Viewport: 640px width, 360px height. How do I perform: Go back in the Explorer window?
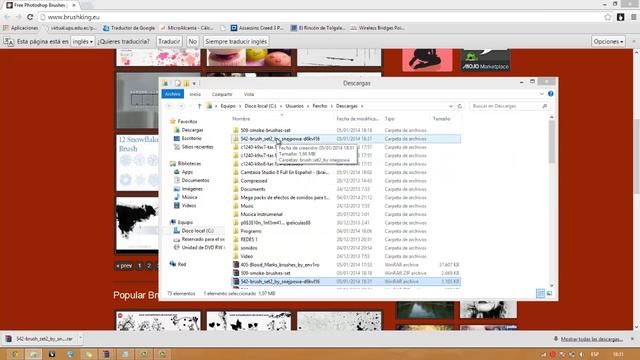[x=169, y=106]
